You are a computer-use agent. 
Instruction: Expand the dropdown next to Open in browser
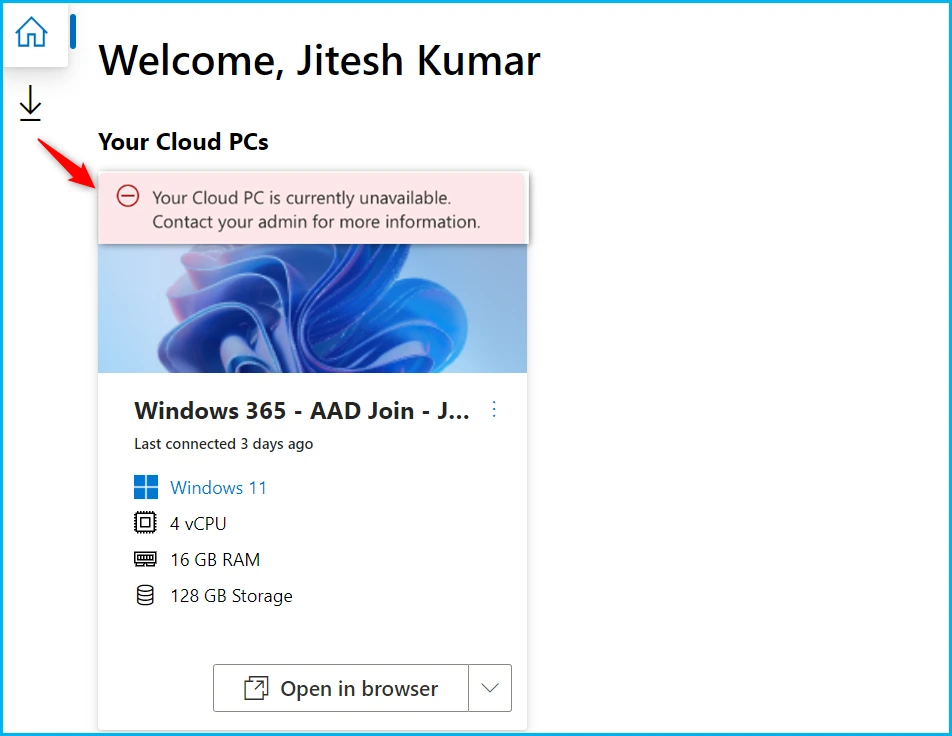pyautogui.click(x=490, y=688)
